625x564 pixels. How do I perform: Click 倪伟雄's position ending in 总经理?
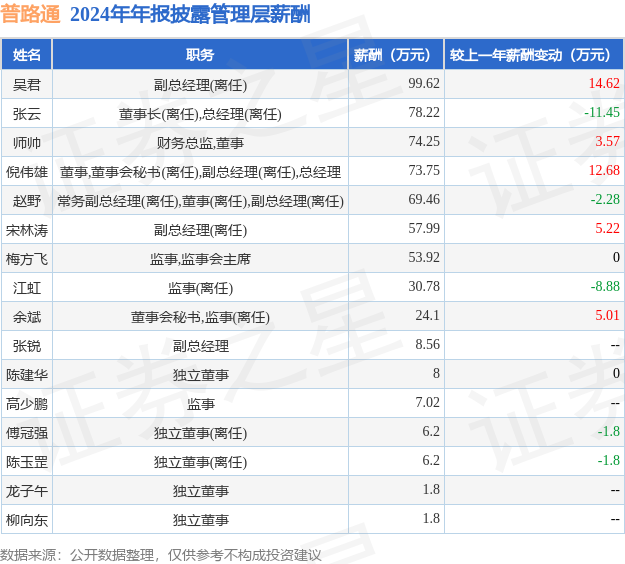[200, 172]
